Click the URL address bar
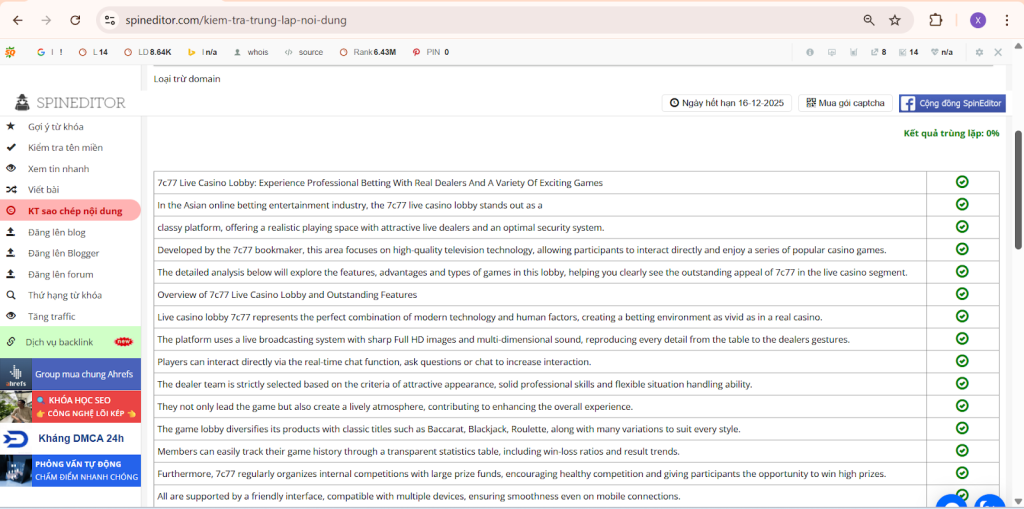 tap(480, 20)
